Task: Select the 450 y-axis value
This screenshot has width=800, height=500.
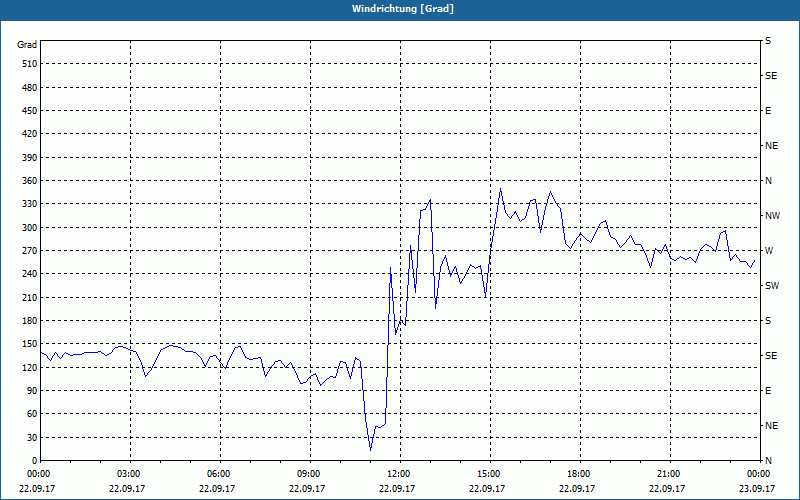Action: coord(30,111)
